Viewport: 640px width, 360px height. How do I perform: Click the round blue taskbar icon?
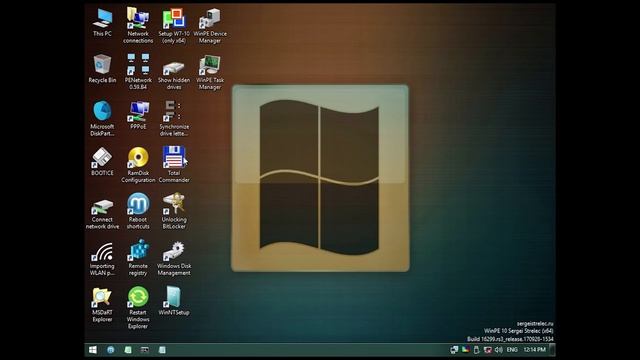coord(111,350)
